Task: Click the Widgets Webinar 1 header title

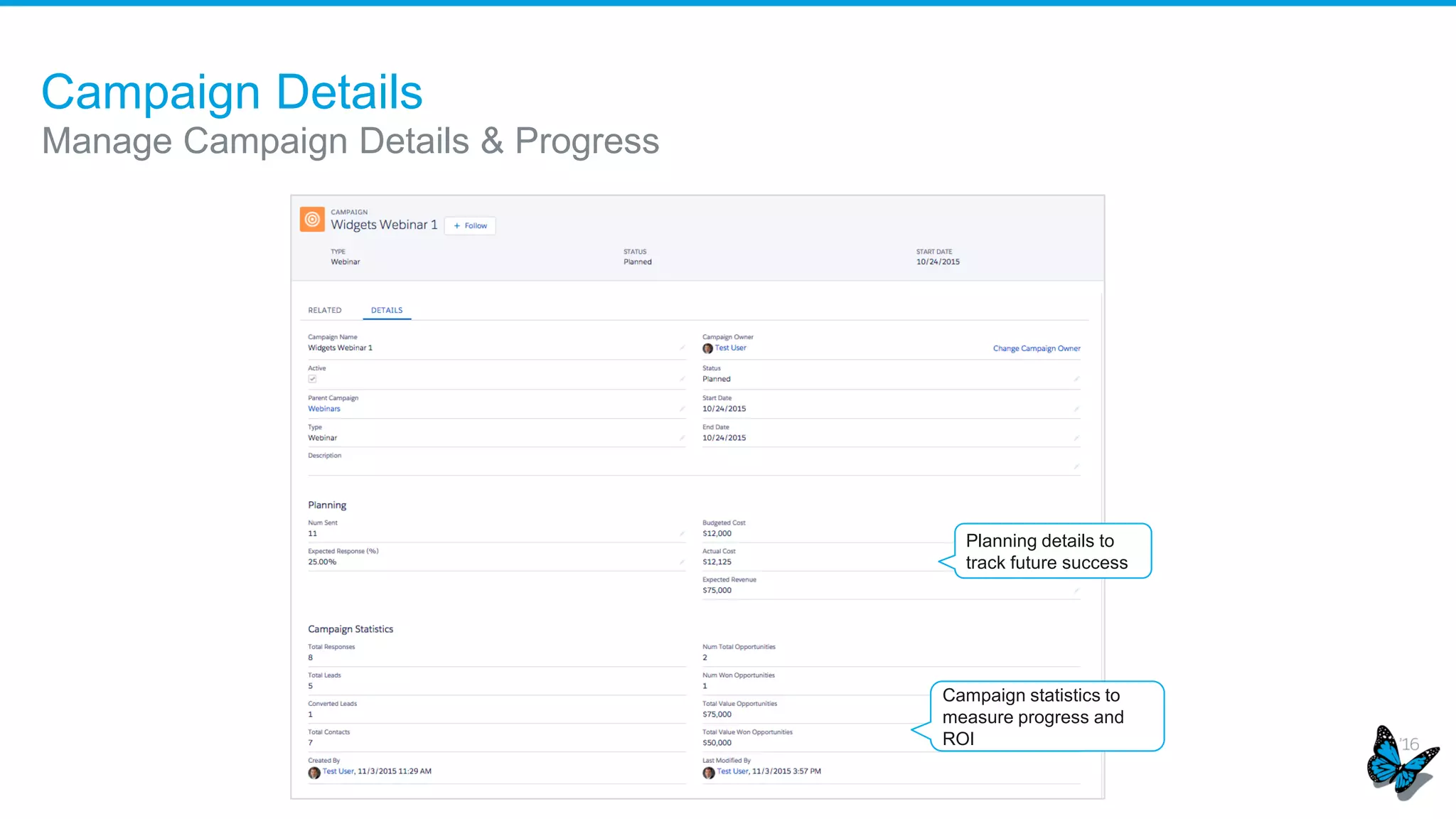Action: click(x=384, y=225)
